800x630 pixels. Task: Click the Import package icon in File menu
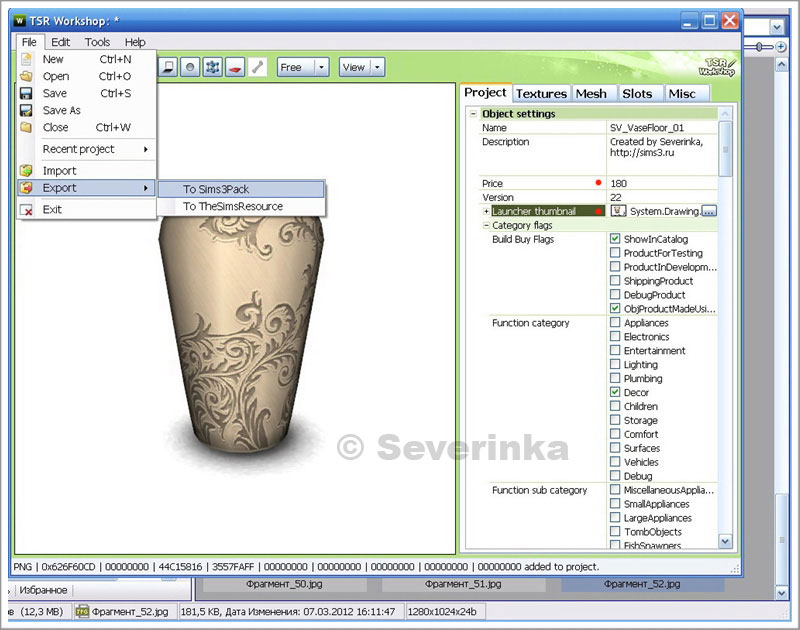[x=27, y=170]
